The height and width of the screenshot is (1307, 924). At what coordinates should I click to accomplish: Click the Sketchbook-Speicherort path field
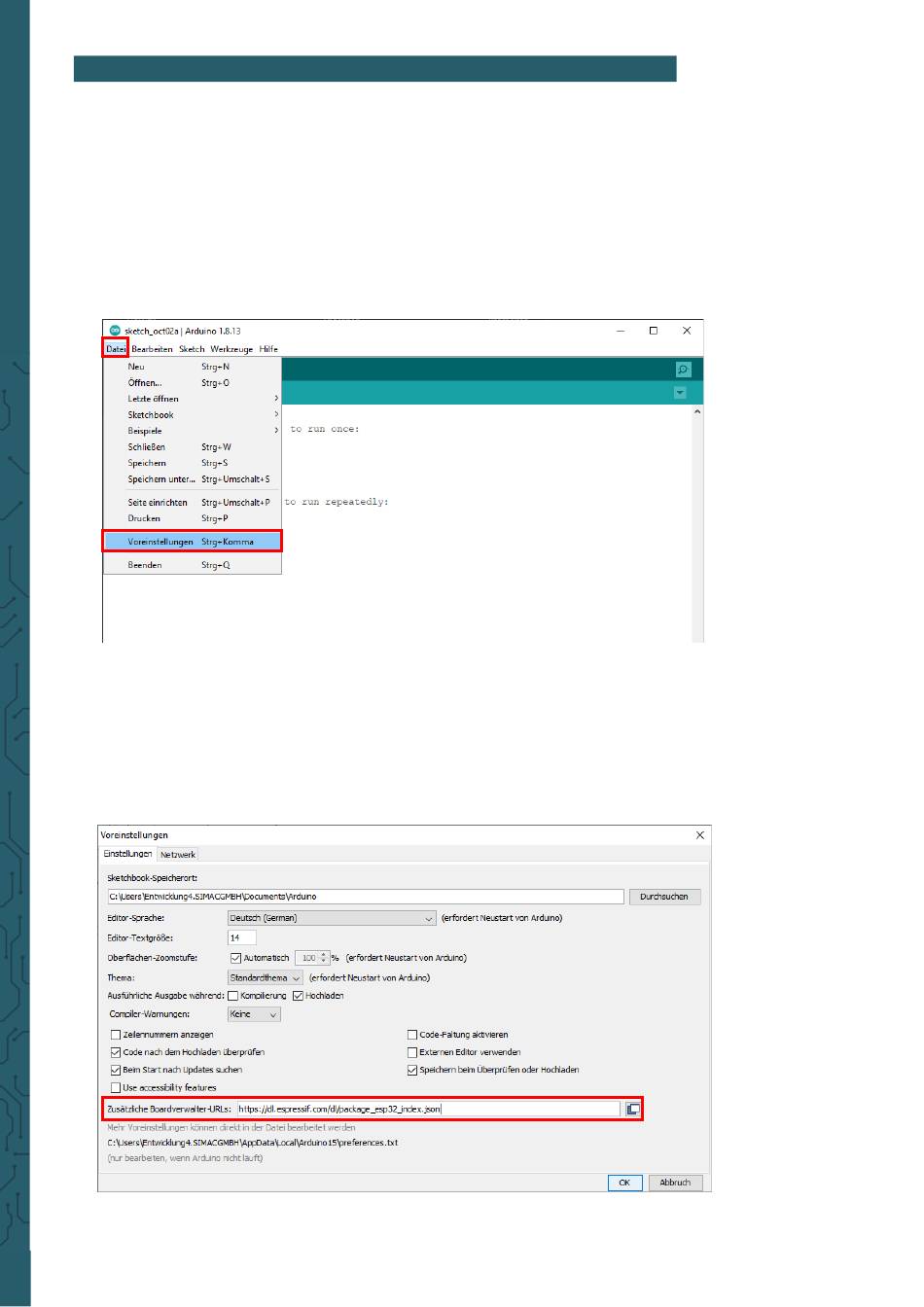(366, 897)
